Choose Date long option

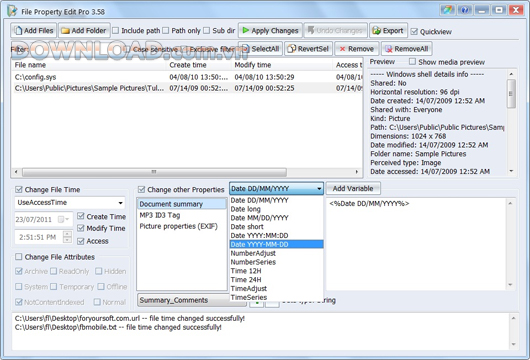pyautogui.click(x=276, y=209)
